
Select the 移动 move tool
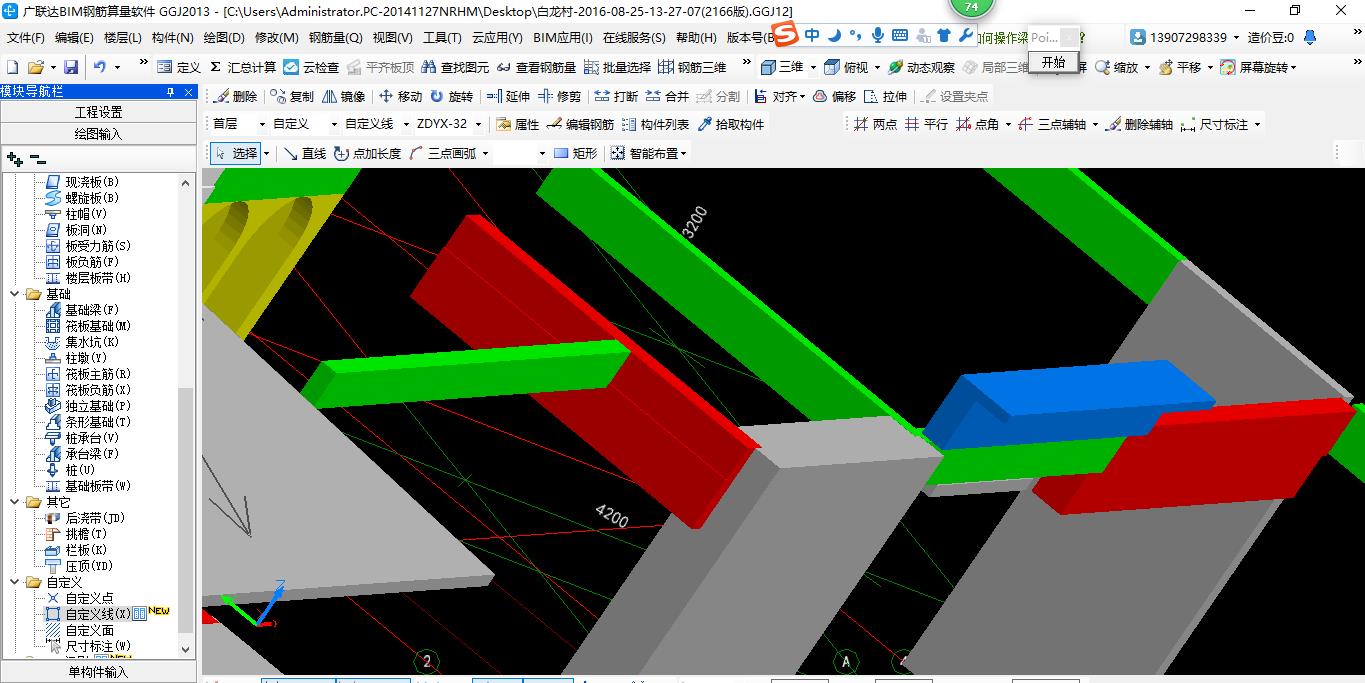pos(401,96)
